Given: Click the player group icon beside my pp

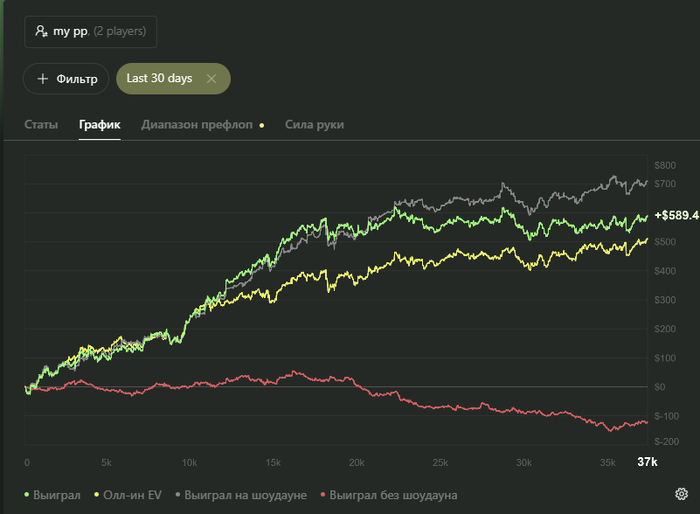Looking at the screenshot, I should click(41, 32).
